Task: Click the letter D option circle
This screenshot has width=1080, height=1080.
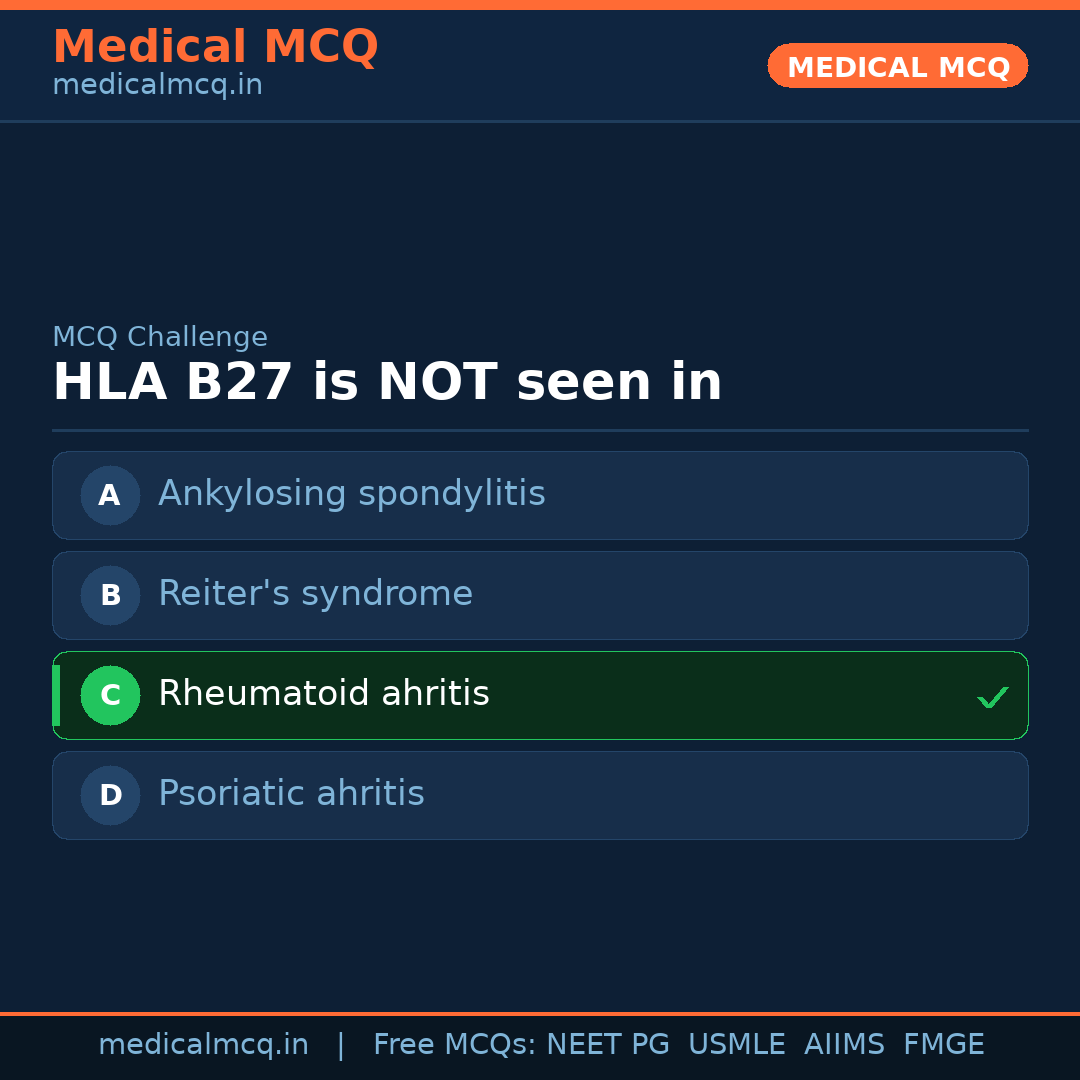Action: [x=110, y=795]
